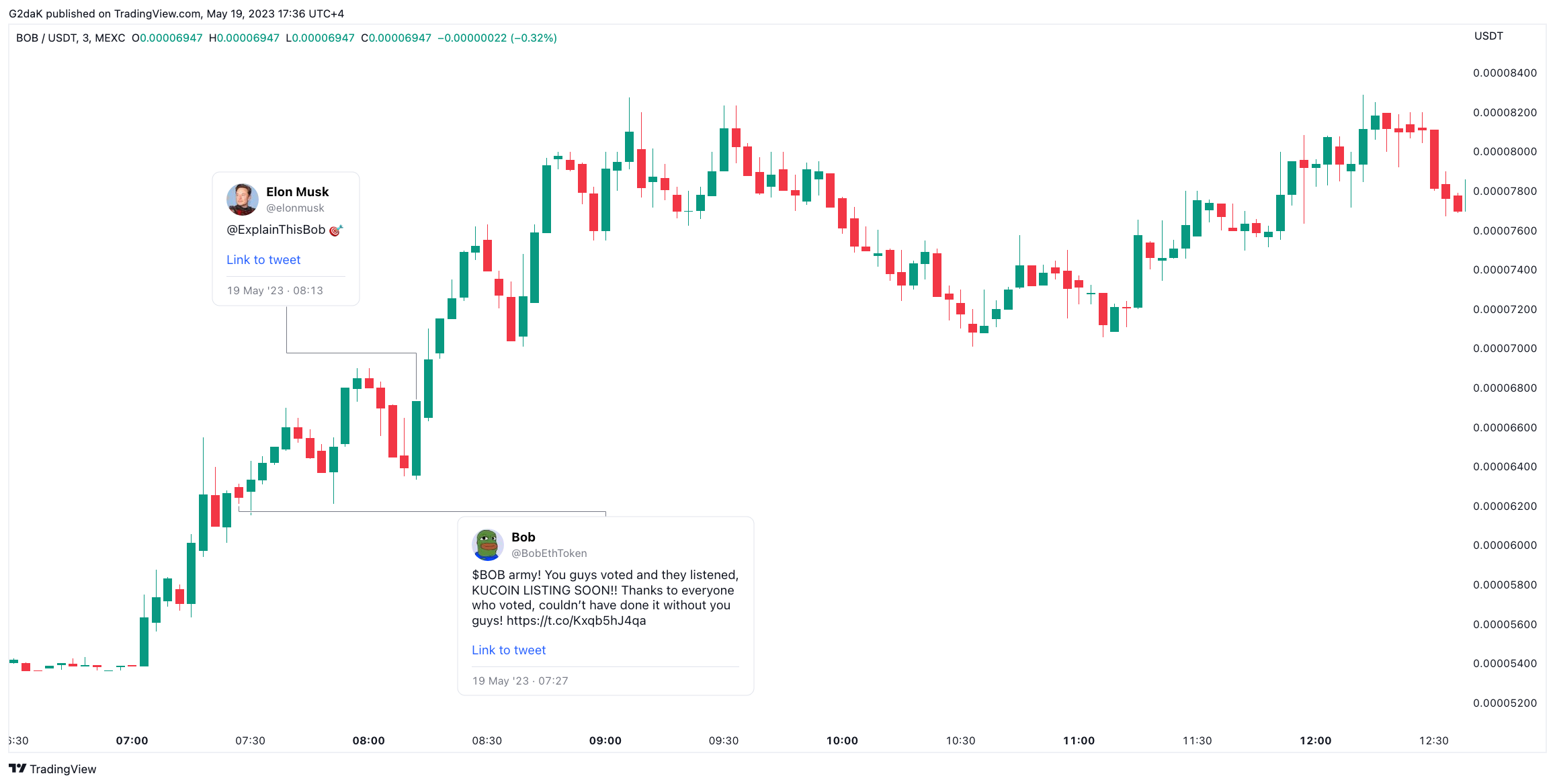Click the "19 May '23 · 08:13" tweet timestamp
The height and width of the screenshot is (784, 1555).
tap(275, 291)
